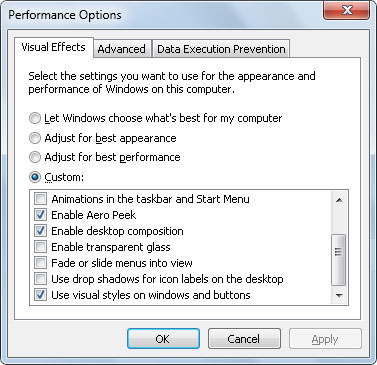The image size is (377, 365).
Task: Click the Cancel button
Action: (244, 339)
